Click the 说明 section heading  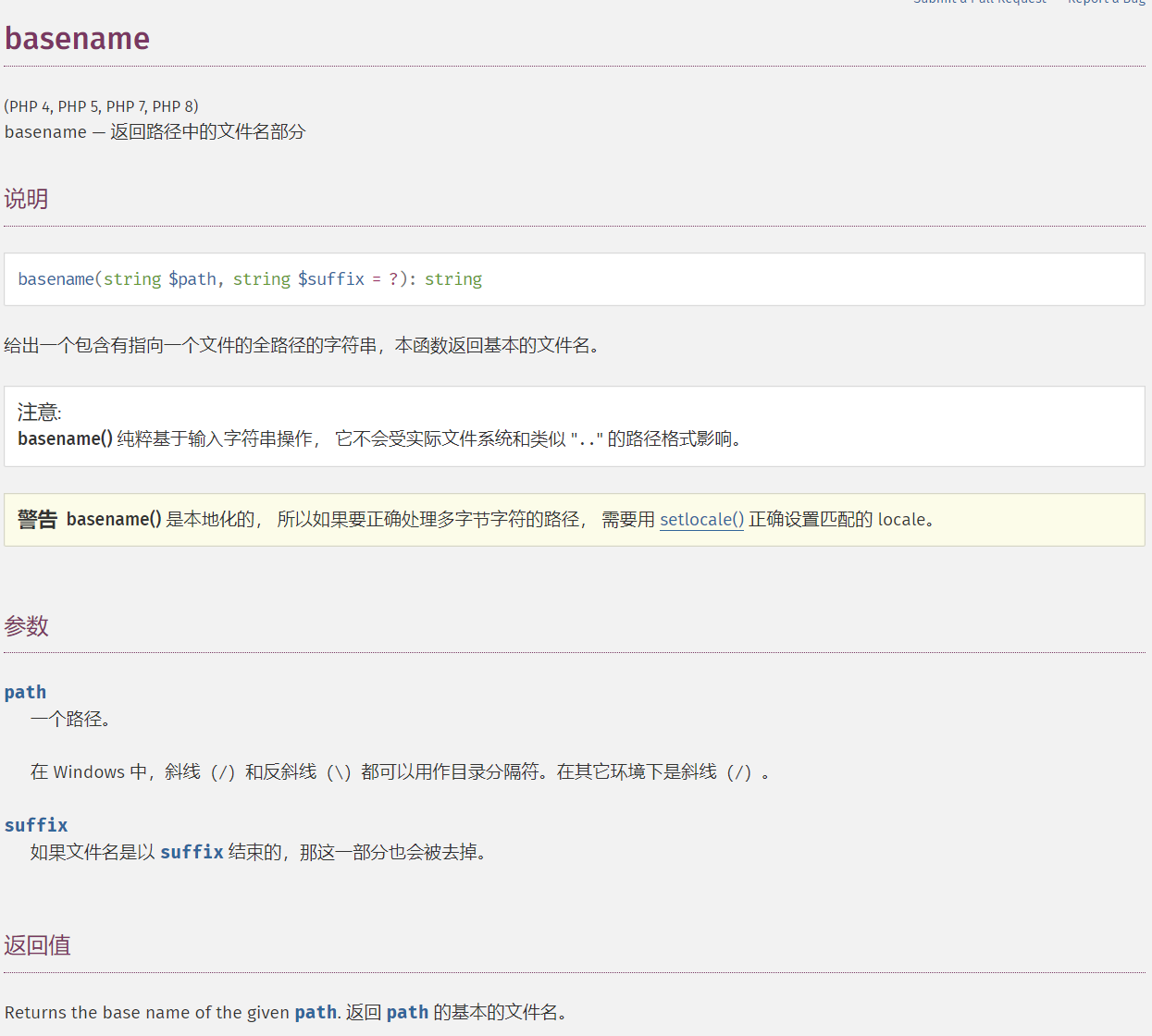pyautogui.click(x=26, y=199)
